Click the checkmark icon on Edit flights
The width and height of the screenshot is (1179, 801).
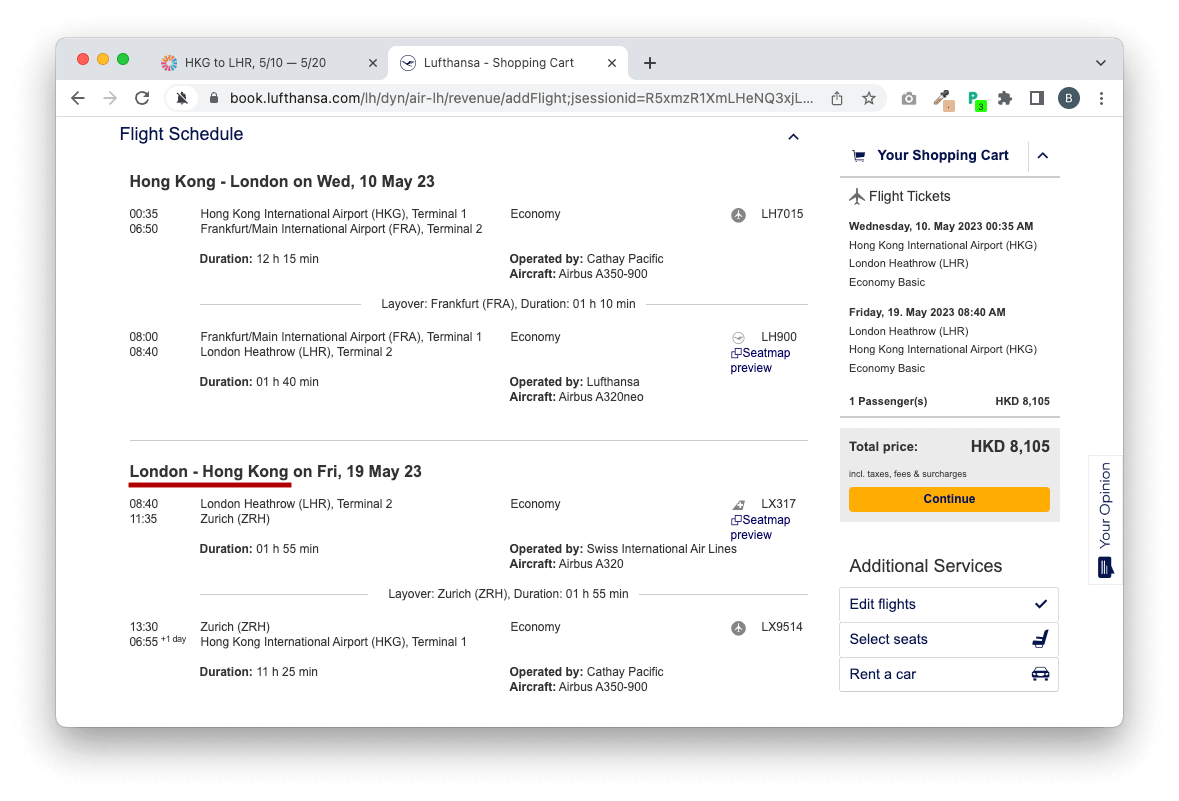tap(1041, 604)
